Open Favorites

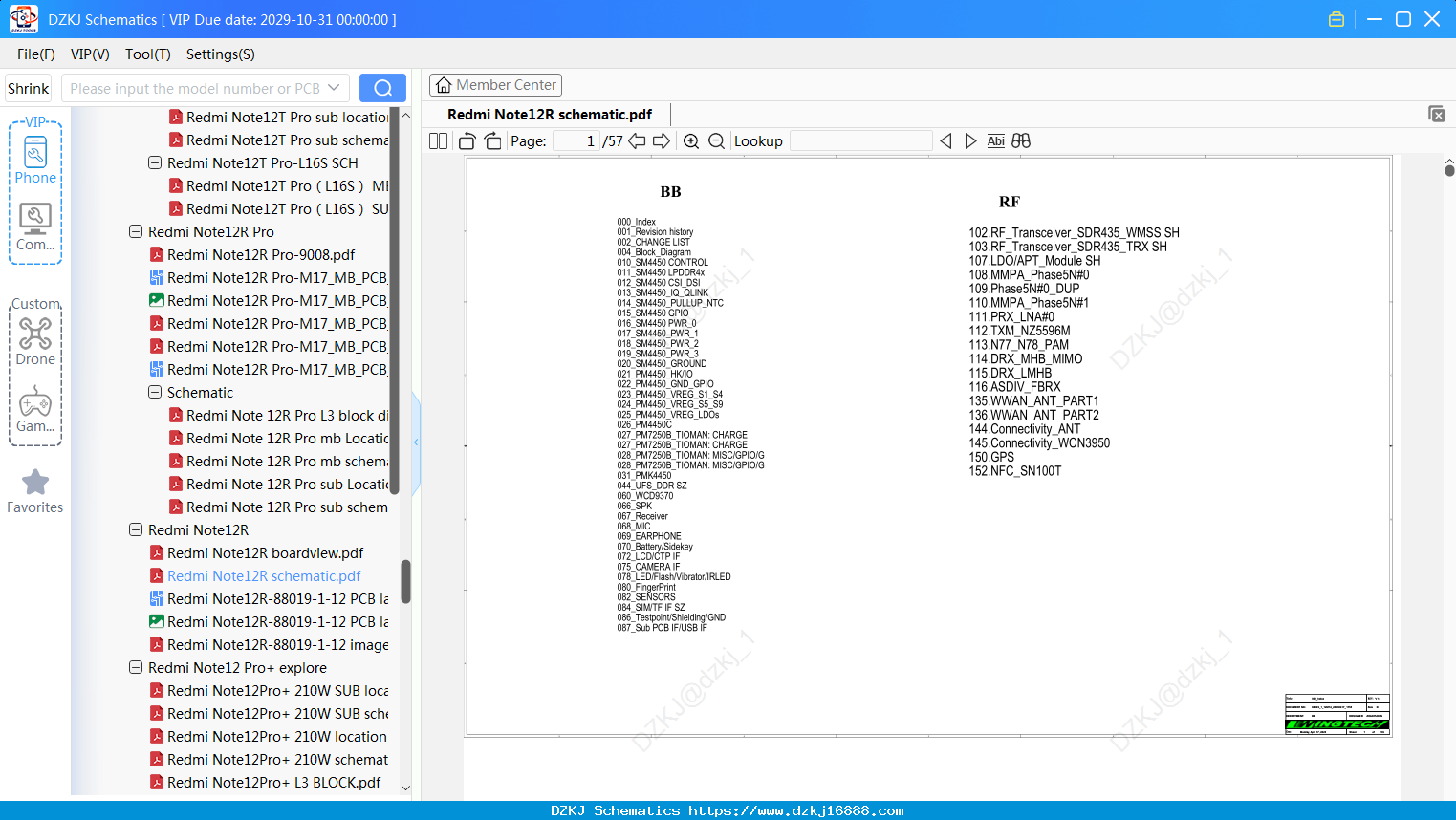(x=35, y=491)
